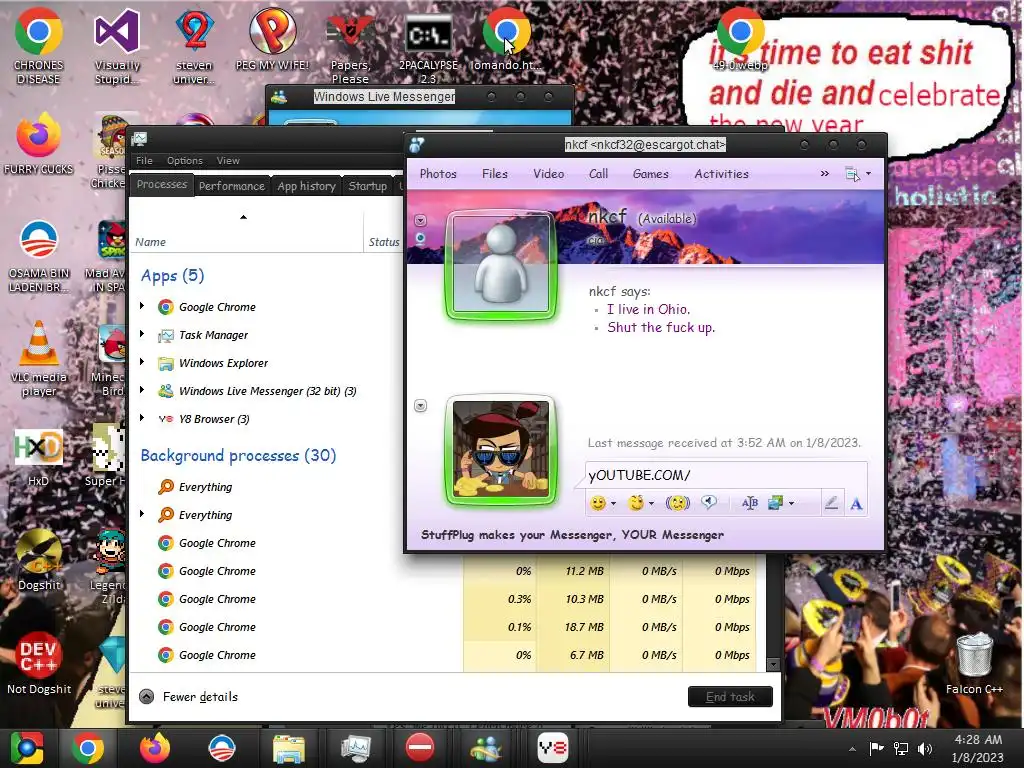This screenshot has height=768, width=1024.
Task: Expand Google Chrome app in Task Manager
Action: 142,306
